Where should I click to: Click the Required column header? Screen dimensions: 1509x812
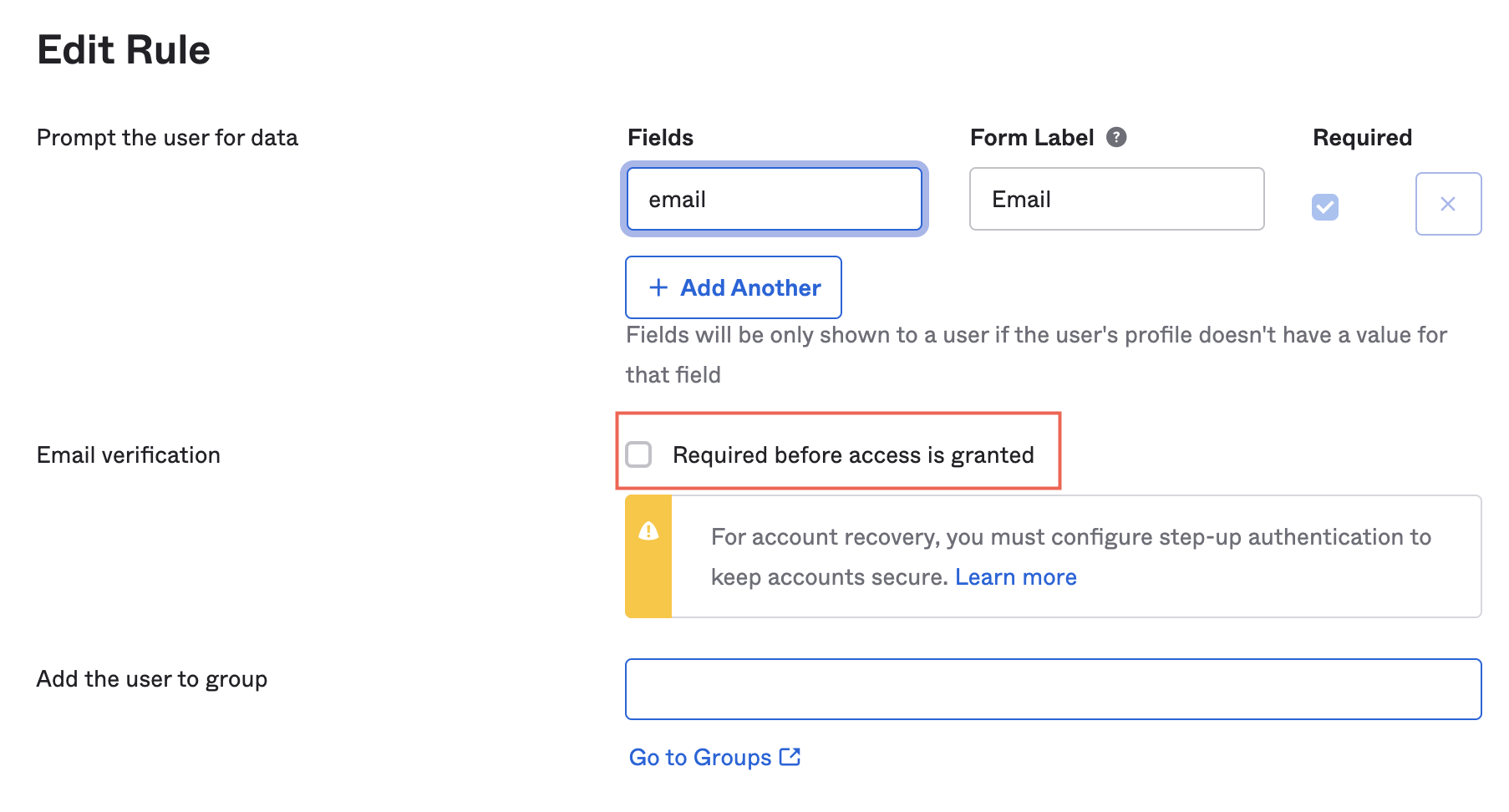tap(1362, 138)
